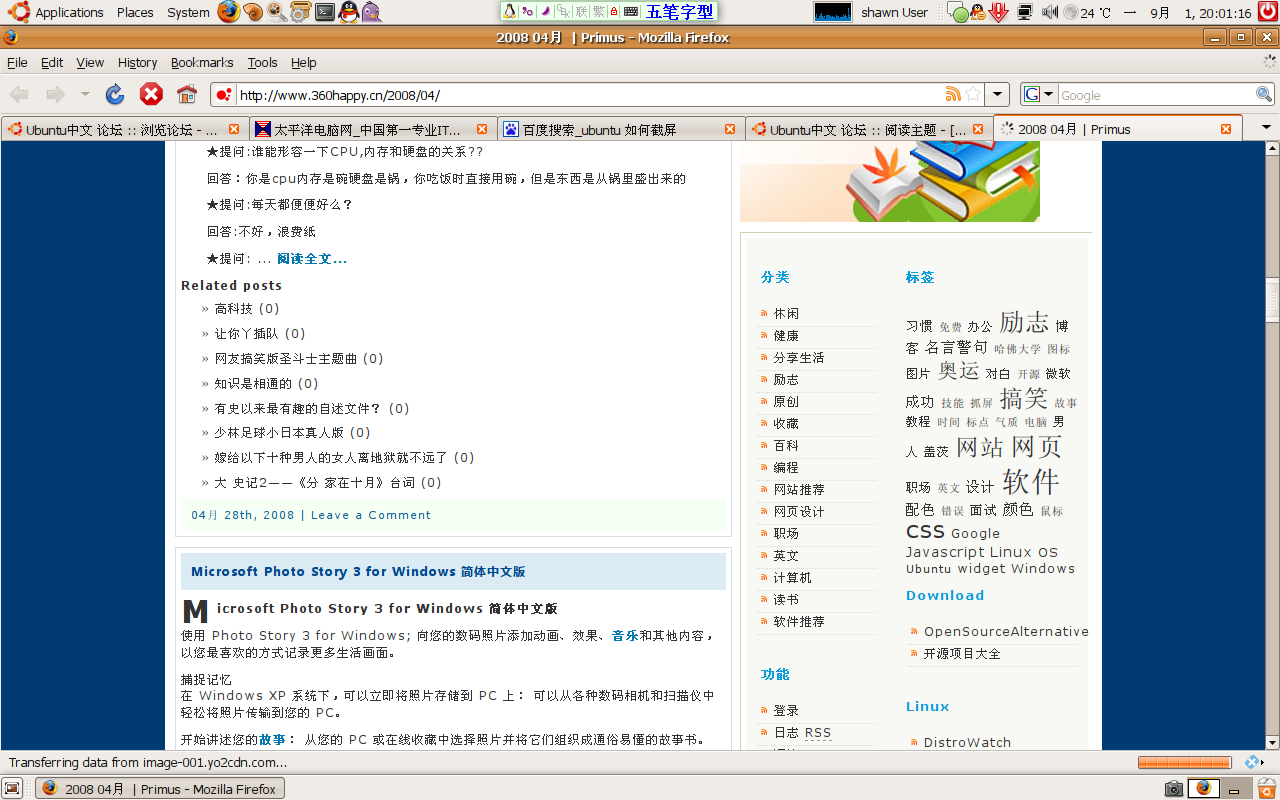Stop loading the page with the red X button
This screenshot has width=1280, height=800.
point(151,94)
